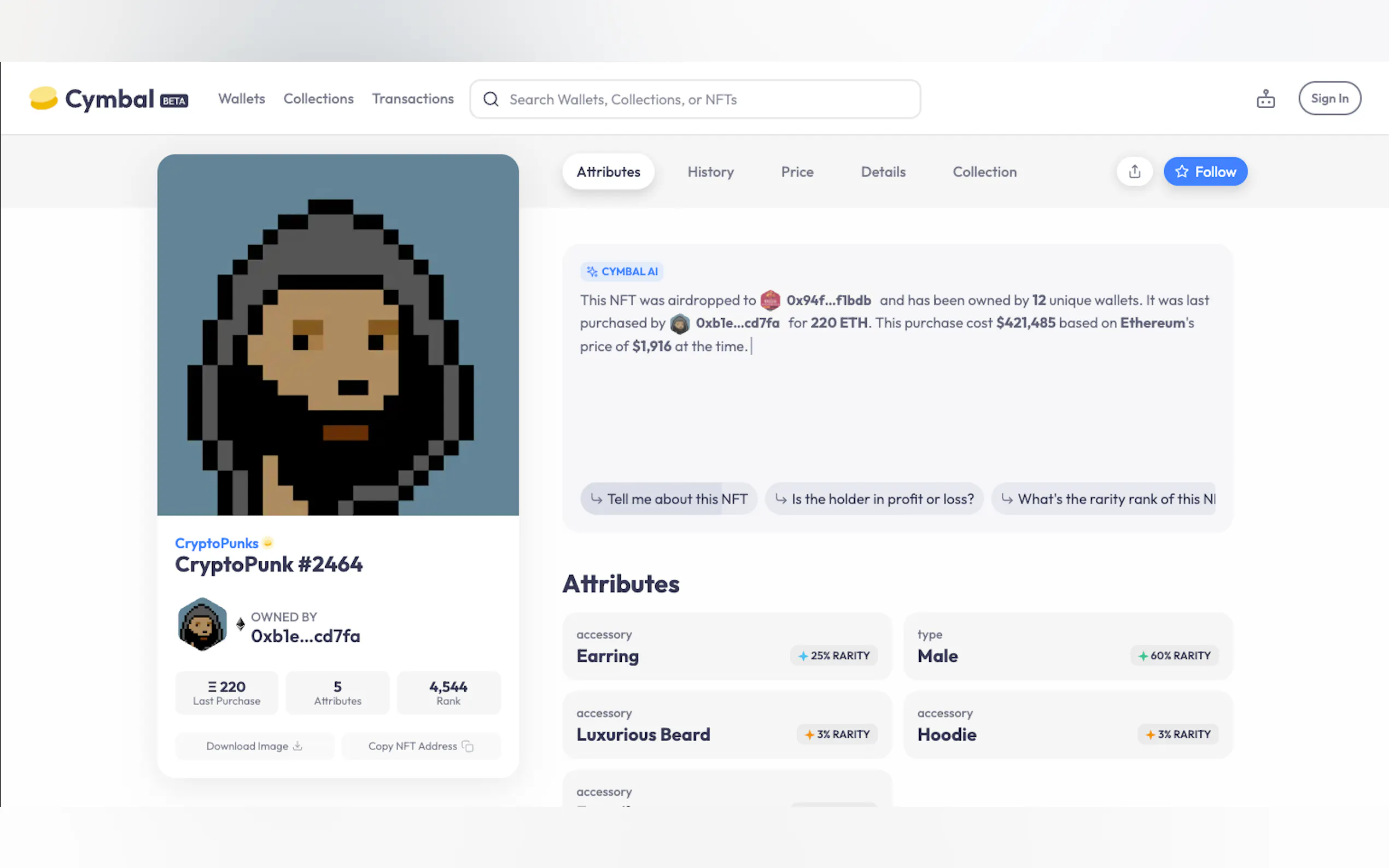The width and height of the screenshot is (1389, 868).
Task: Open Wallets in the top navigation
Action: 242,99
